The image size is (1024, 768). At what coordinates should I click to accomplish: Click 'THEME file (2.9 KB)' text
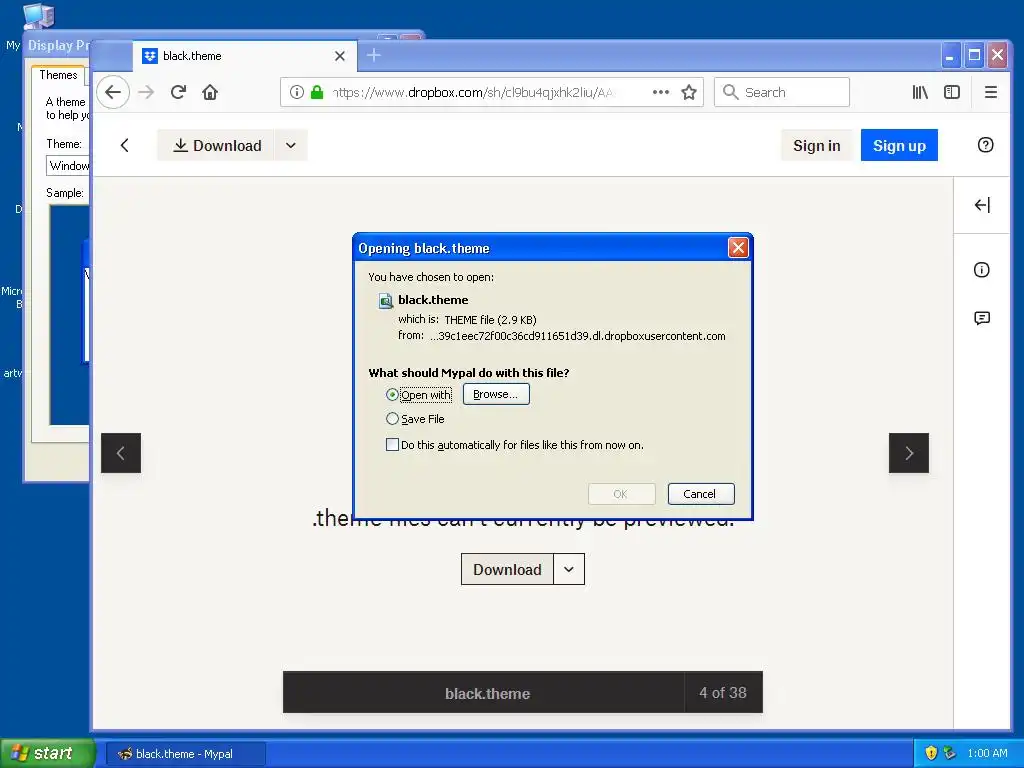tap(490, 320)
